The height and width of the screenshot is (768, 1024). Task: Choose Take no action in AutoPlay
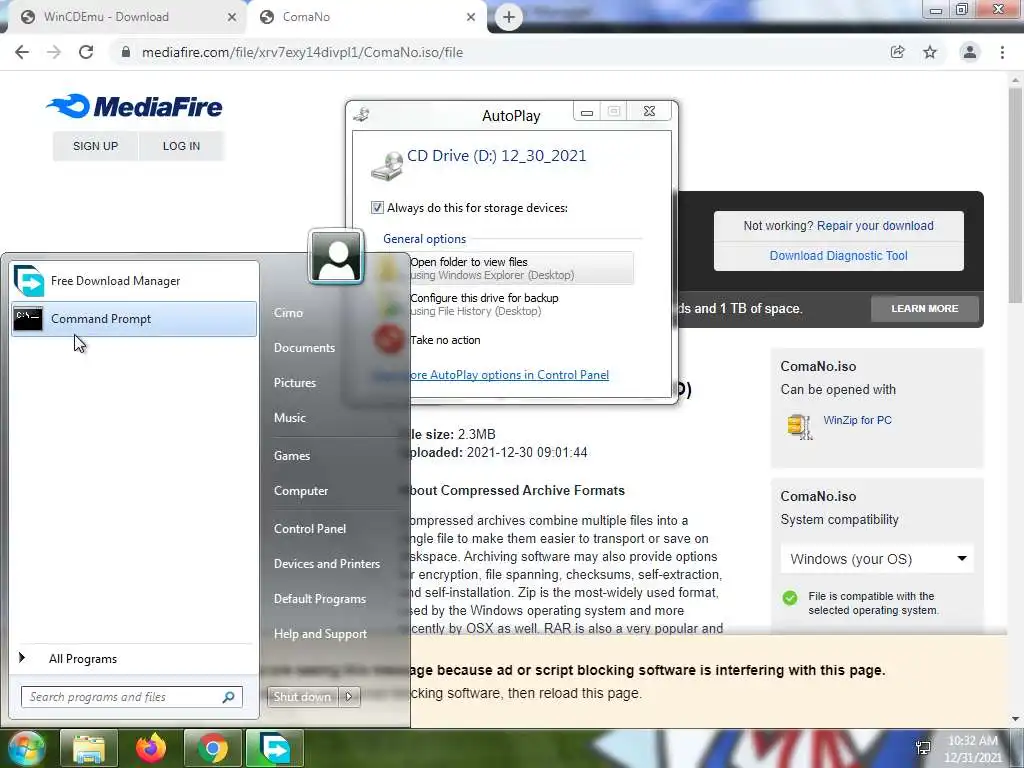[445, 340]
